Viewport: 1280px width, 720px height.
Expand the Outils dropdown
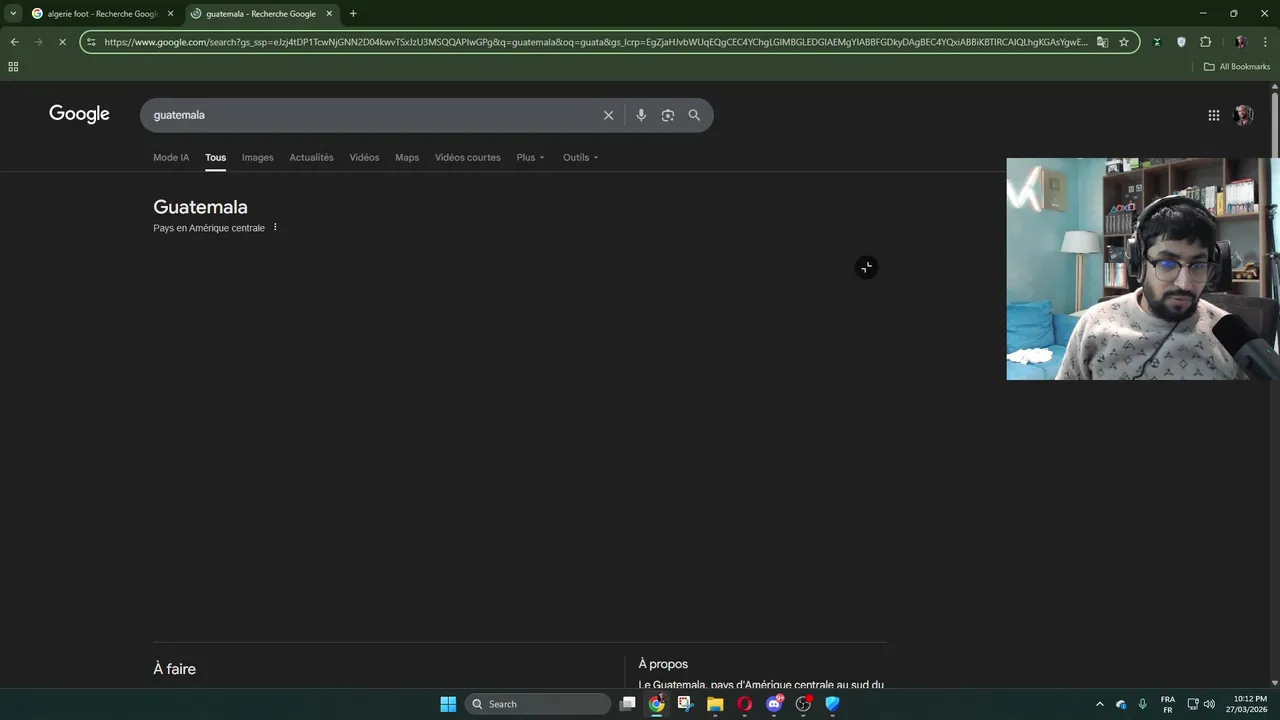(581, 157)
